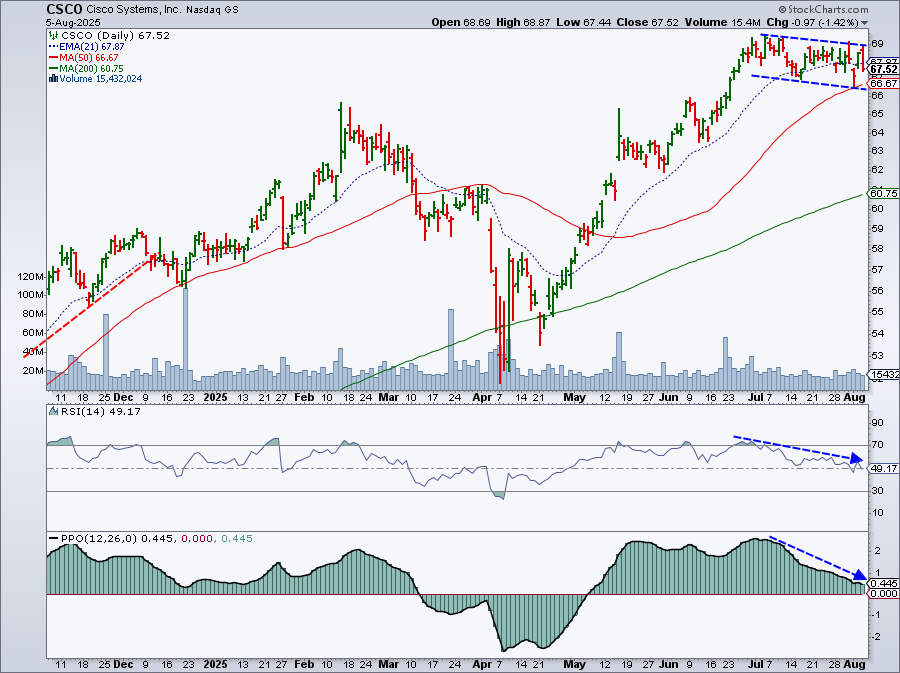Expand the dropdown arrow after Chg percentage
900x673 pixels.
(x=865, y=22)
